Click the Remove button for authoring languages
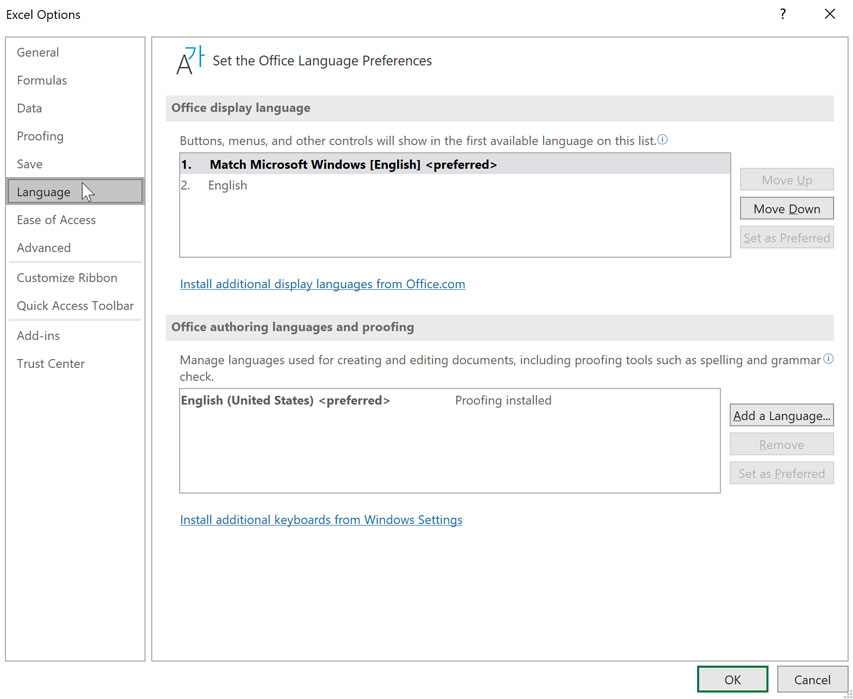Screen dimensions: 853x699 781,443
